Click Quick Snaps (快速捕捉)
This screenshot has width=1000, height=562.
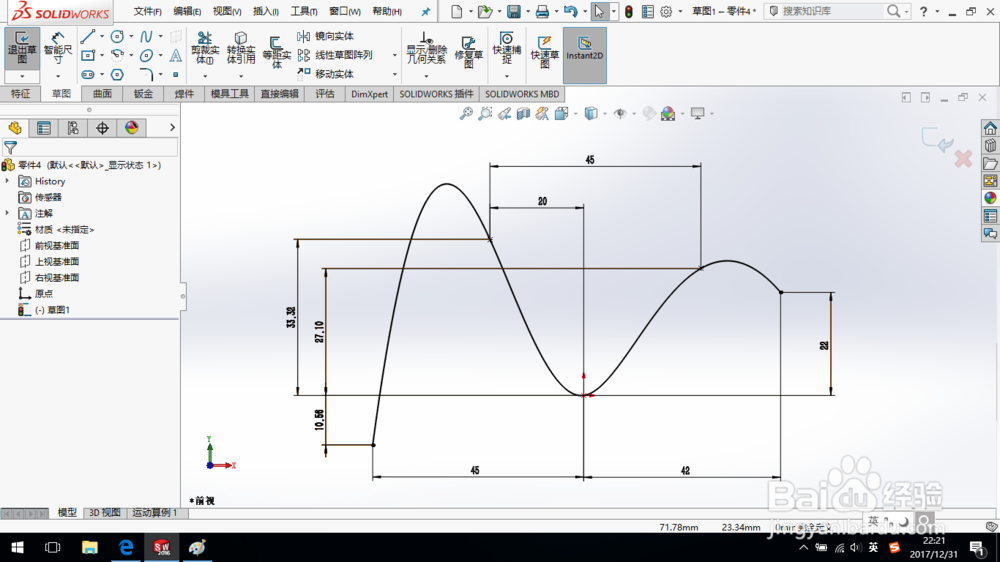(x=506, y=48)
